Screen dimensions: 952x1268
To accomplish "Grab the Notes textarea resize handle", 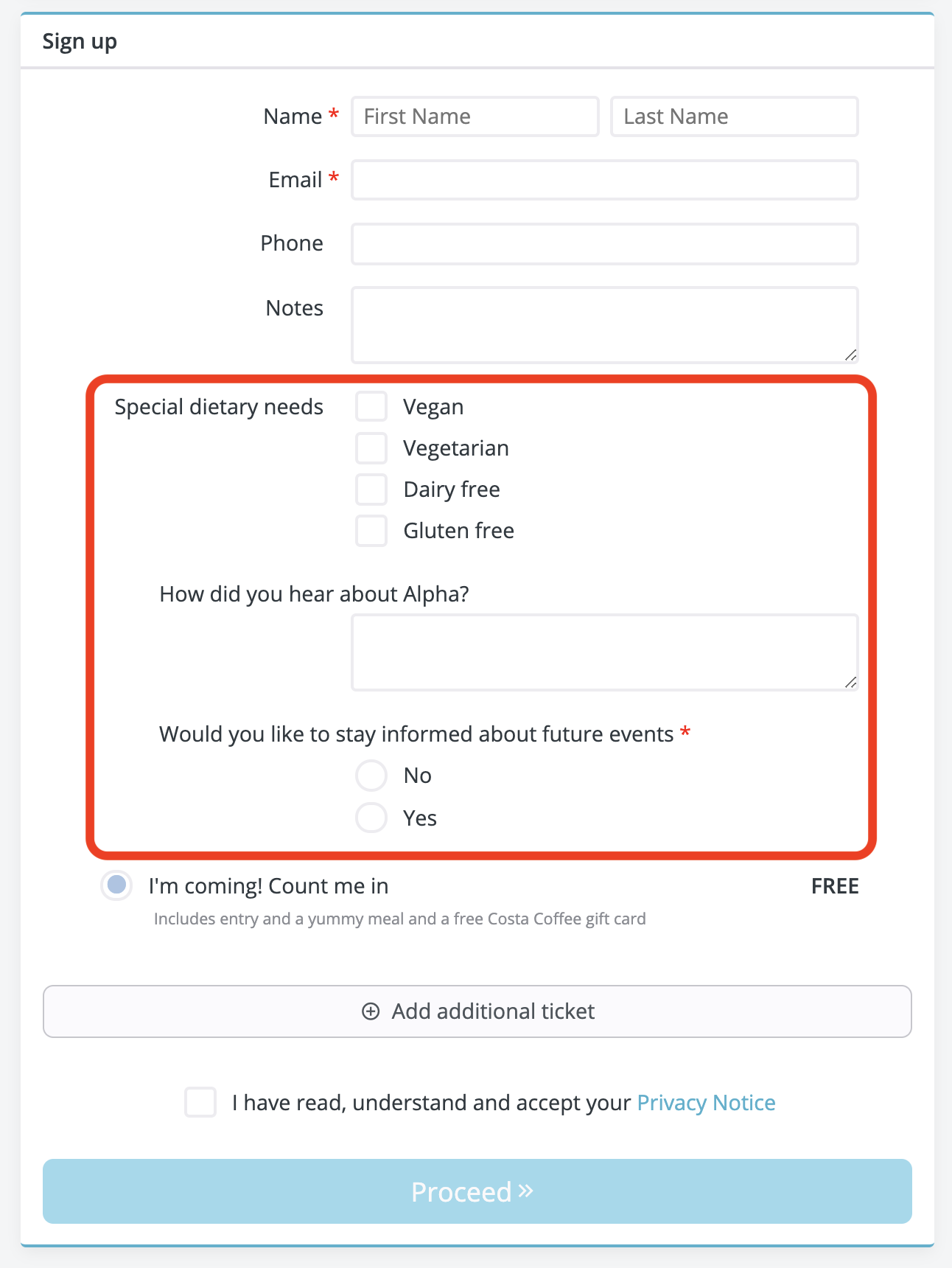I will [850, 355].
